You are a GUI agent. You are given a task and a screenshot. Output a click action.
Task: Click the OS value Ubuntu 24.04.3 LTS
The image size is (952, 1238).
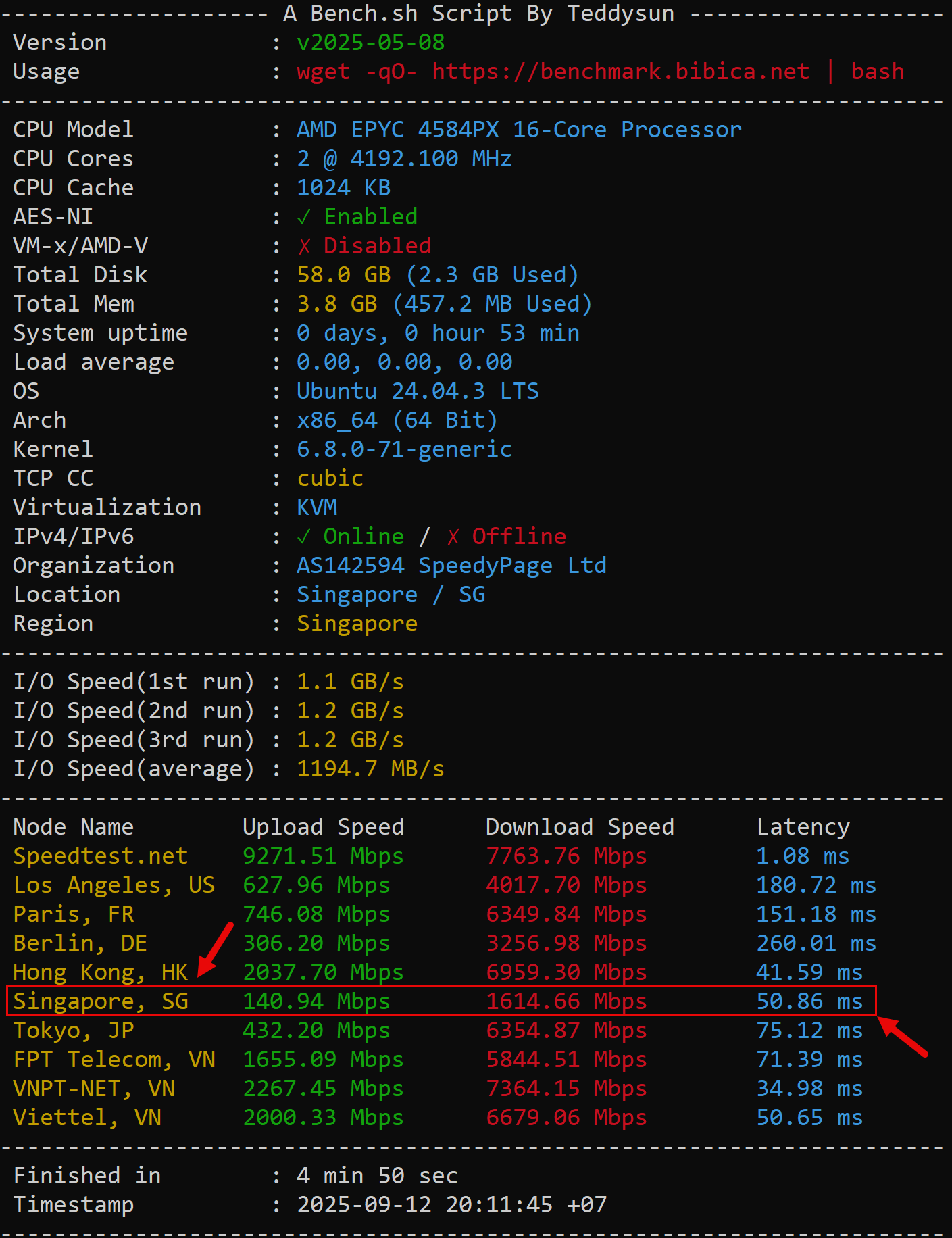418,391
